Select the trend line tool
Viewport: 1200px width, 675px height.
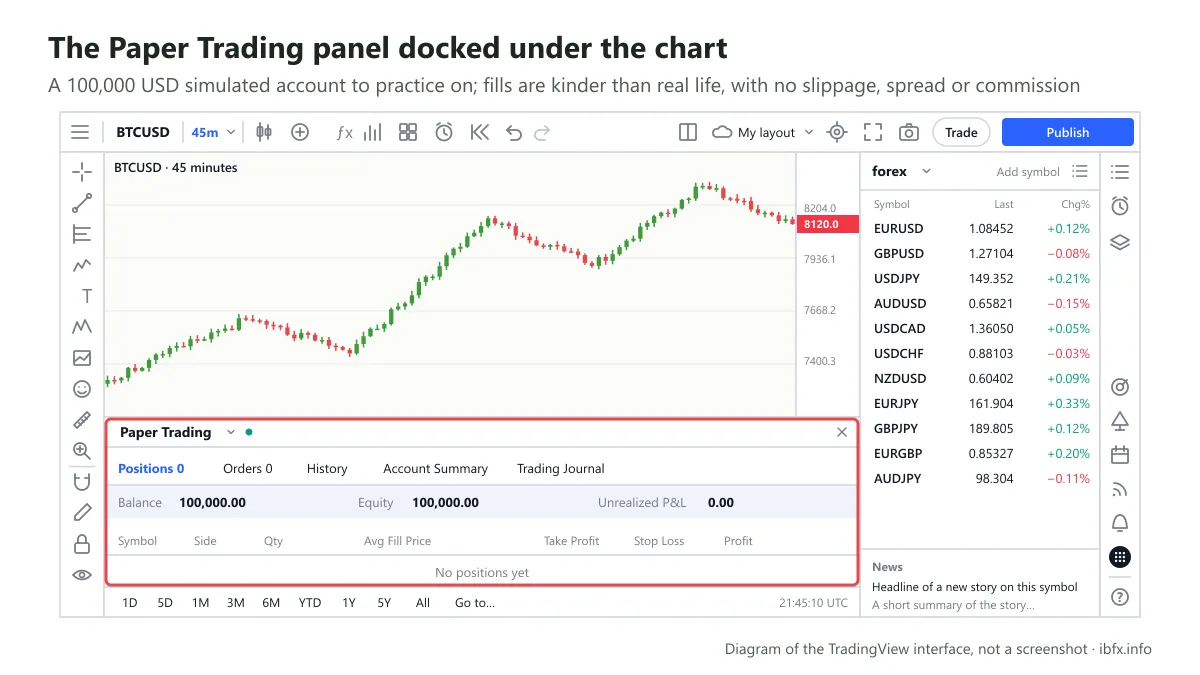[82, 203]
